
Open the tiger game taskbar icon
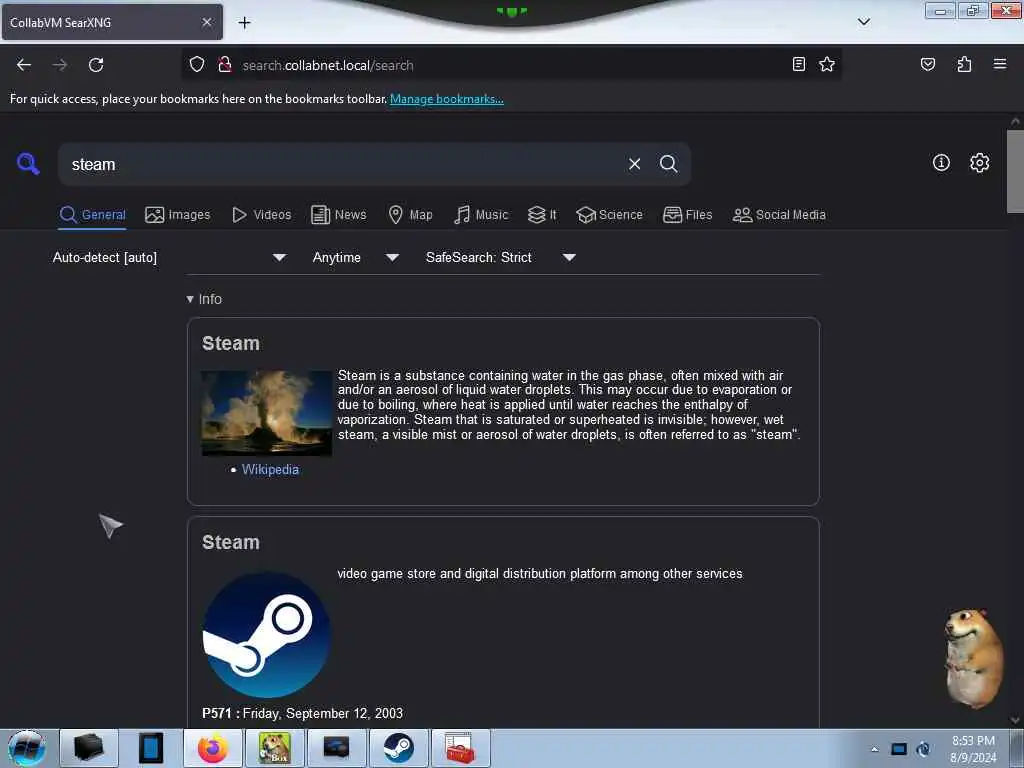274,748
